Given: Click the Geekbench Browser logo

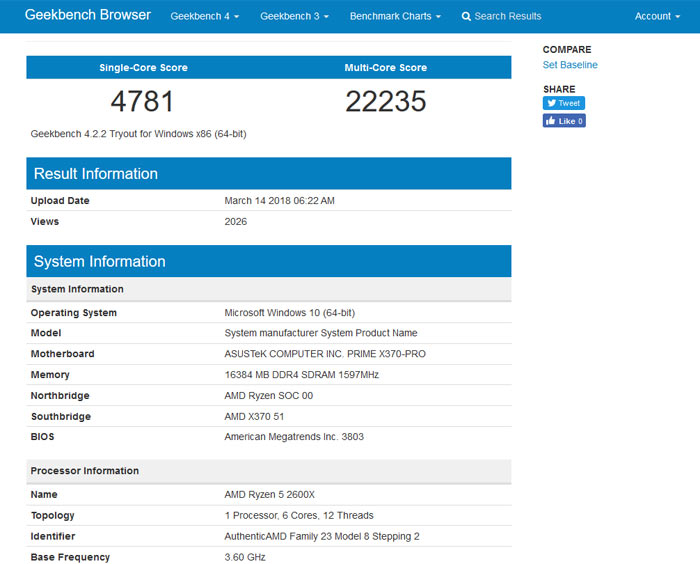Looking at the screenshot, I should [x=88, y=15].
